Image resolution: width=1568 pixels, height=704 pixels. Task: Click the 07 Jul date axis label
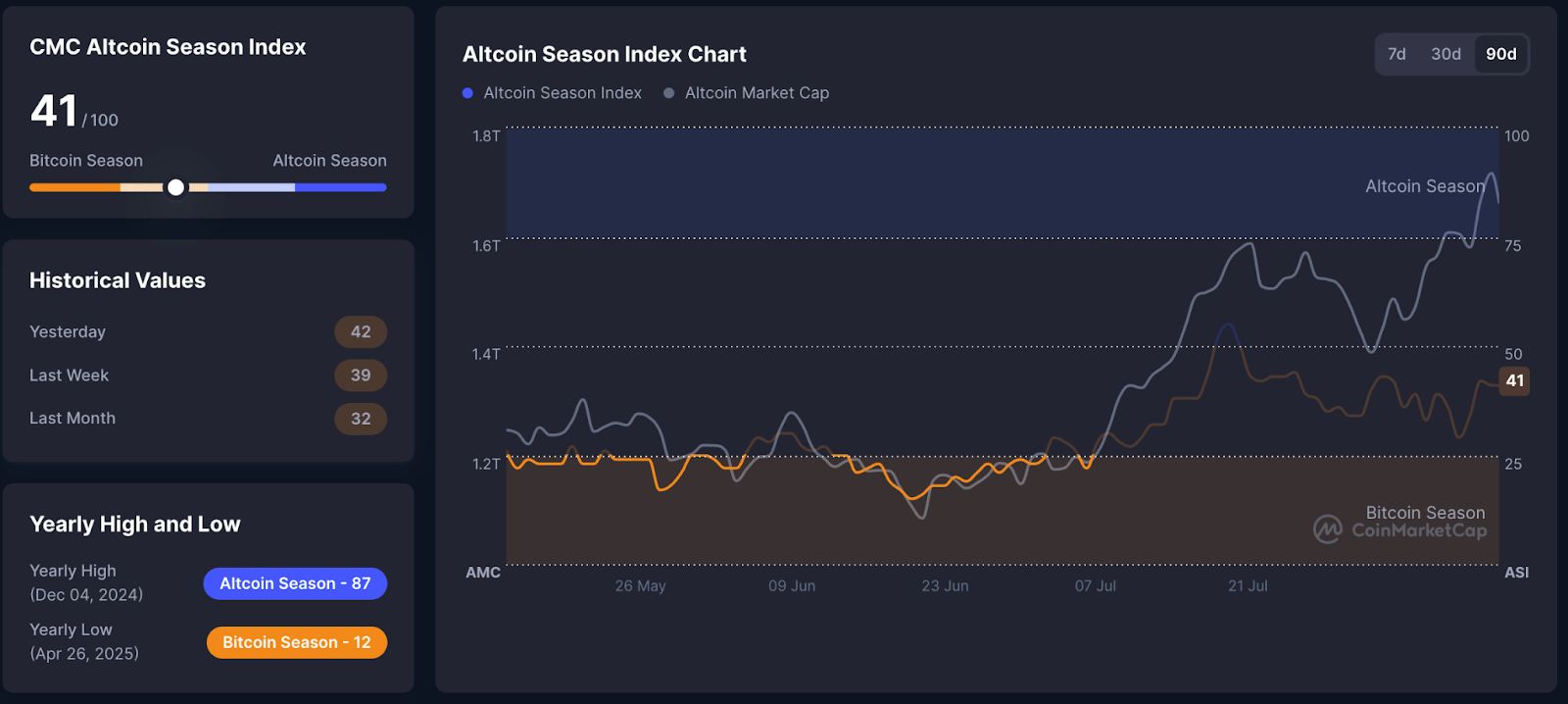pyautogui.click(x=1096, y=585)
